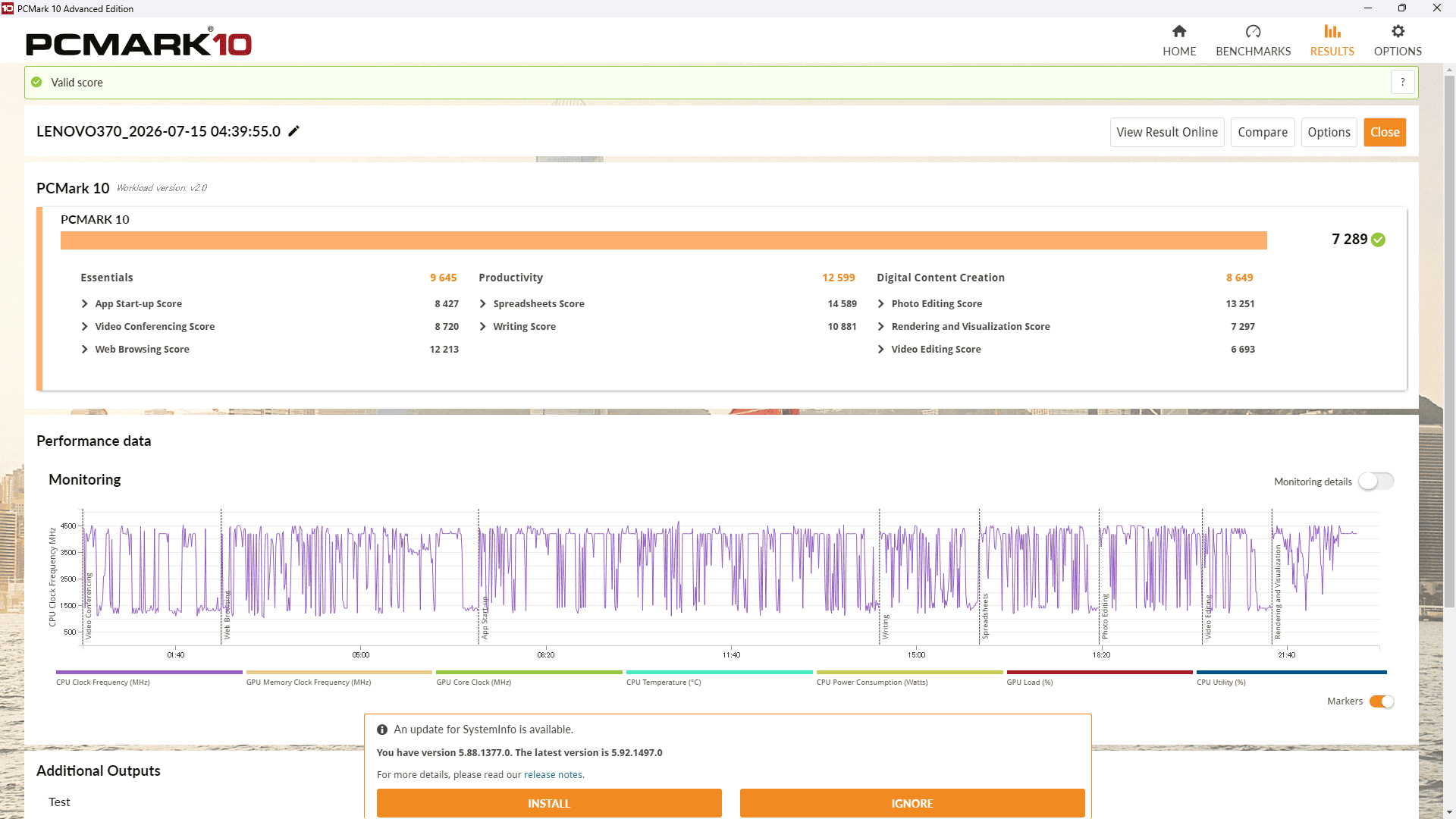Open the release notes link
1456x819 pixels.
tap(553, 774)
